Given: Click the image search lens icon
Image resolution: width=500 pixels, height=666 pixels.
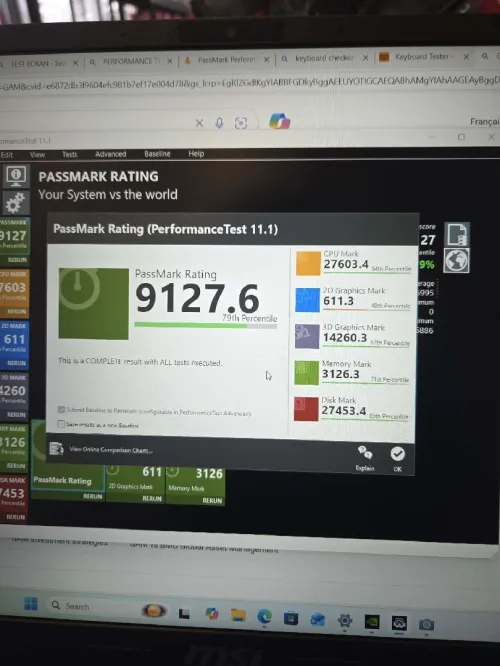Looking at the screenshot, I should click(x=241, y=123).
